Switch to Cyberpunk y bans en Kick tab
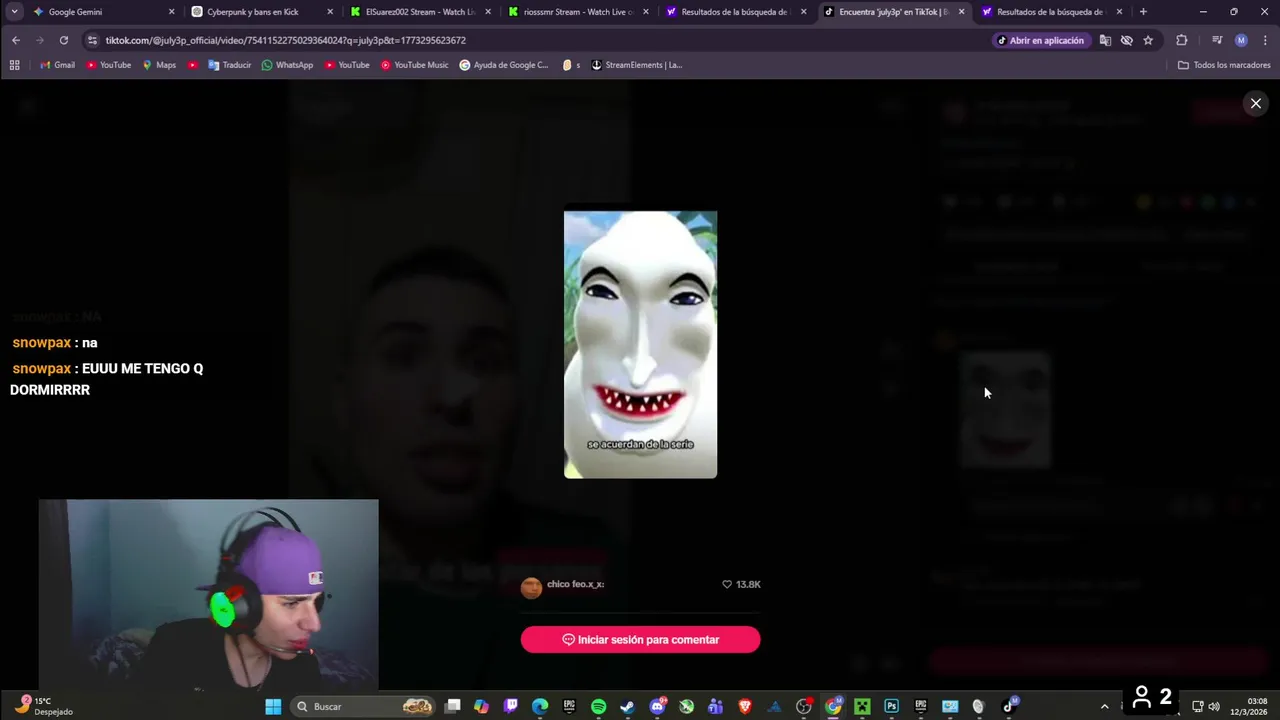This screenshot has width=1280, height=720. [262, 12]
